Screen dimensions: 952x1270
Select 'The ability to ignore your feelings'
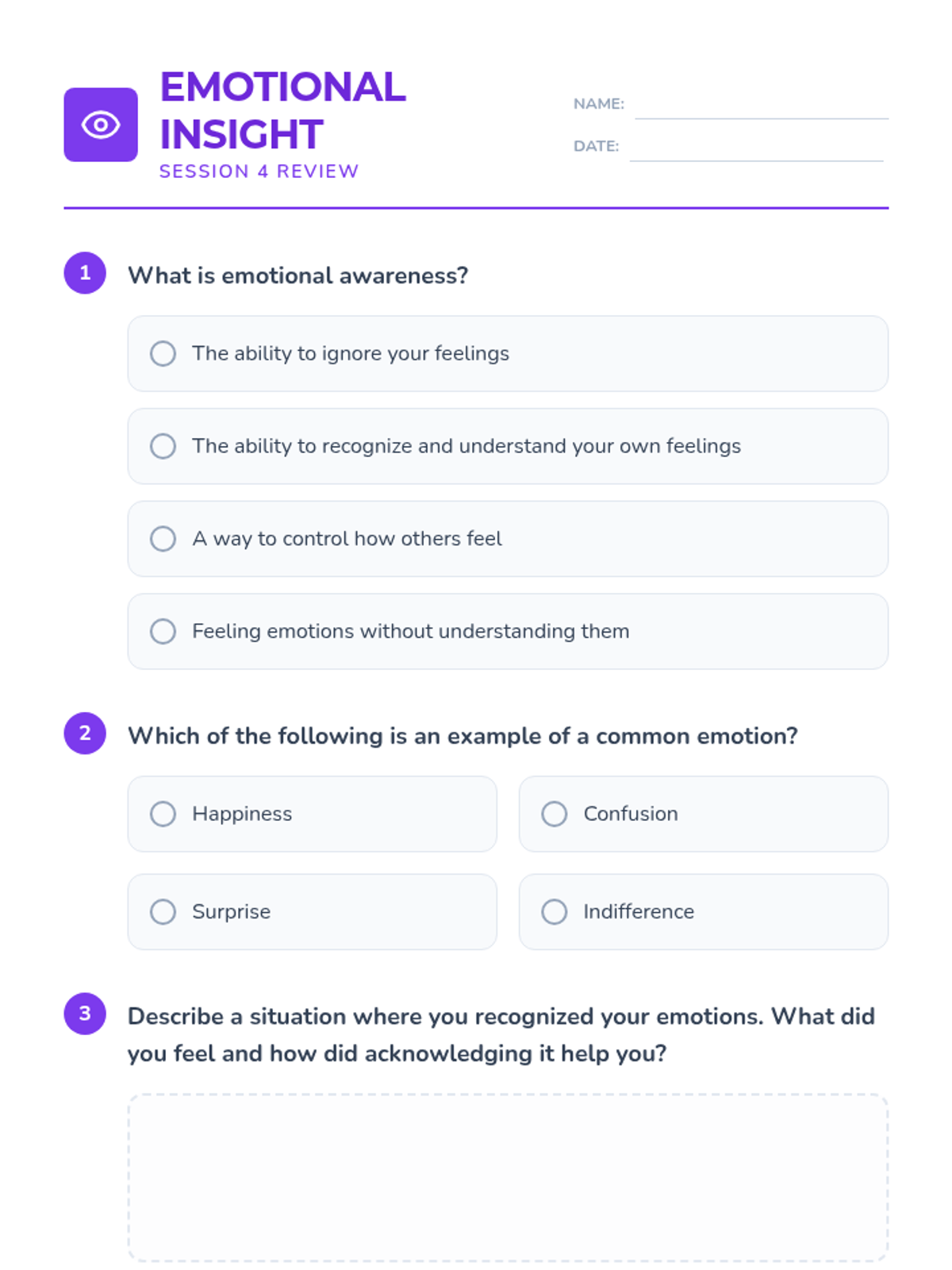pos(163,353)
